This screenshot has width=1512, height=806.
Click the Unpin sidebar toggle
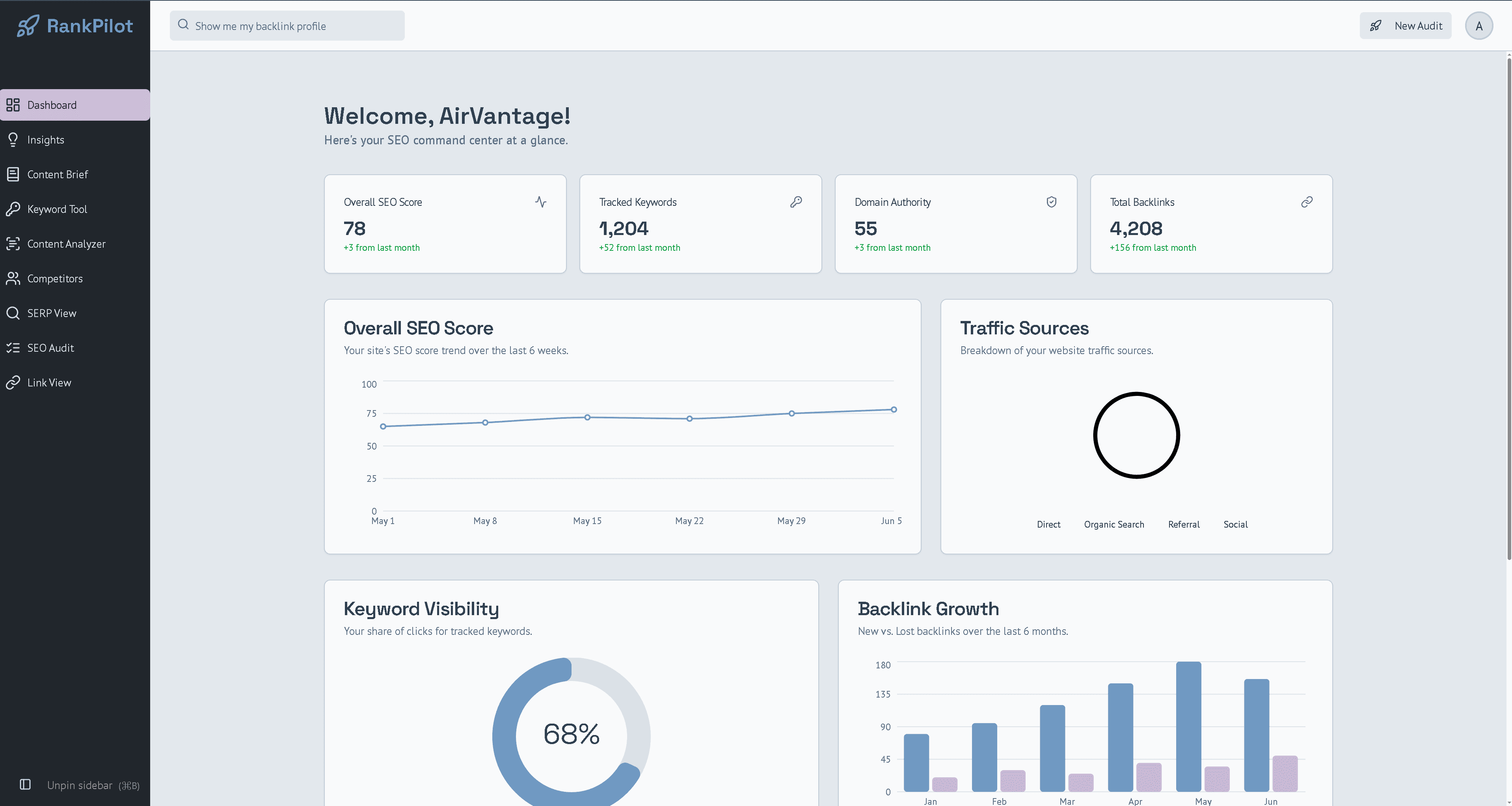pos(80,785)
